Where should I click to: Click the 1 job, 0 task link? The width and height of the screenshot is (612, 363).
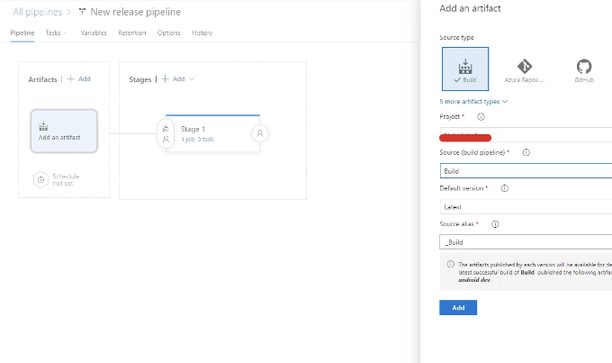[197, 139]
